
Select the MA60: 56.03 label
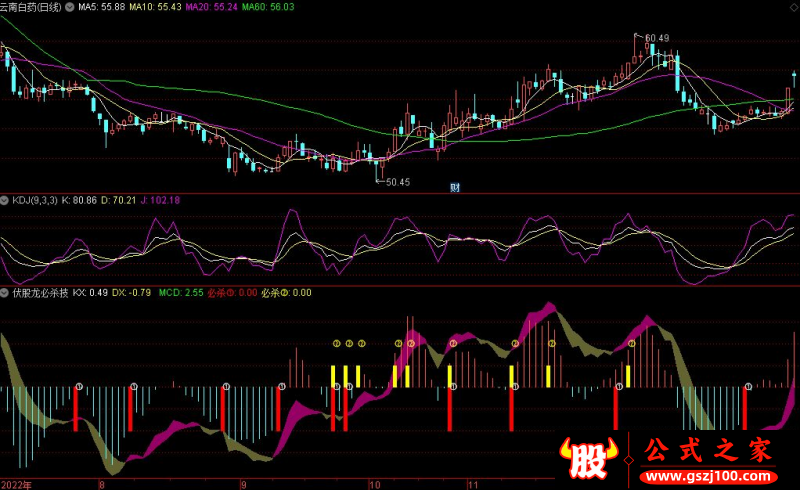pos(268,7)
